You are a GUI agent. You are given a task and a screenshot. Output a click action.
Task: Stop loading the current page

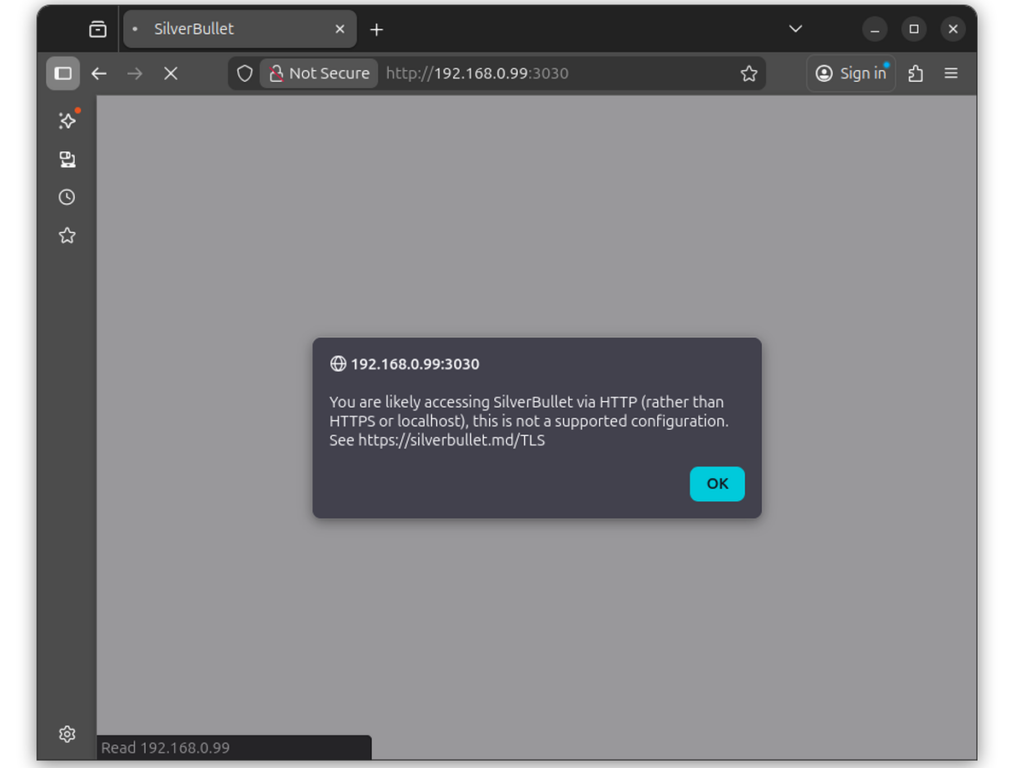(170, 73)
